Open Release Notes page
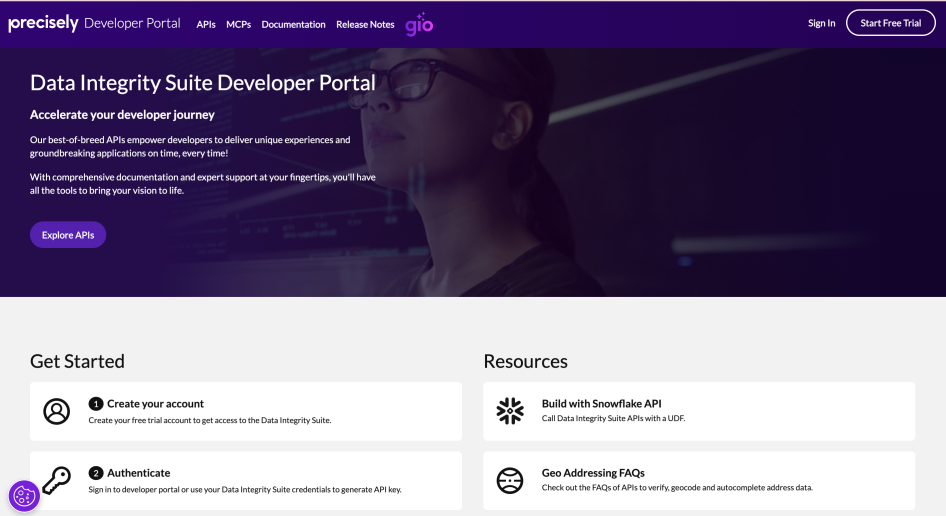The height and width of the screenshot is (516, 946). pos(365,24)
